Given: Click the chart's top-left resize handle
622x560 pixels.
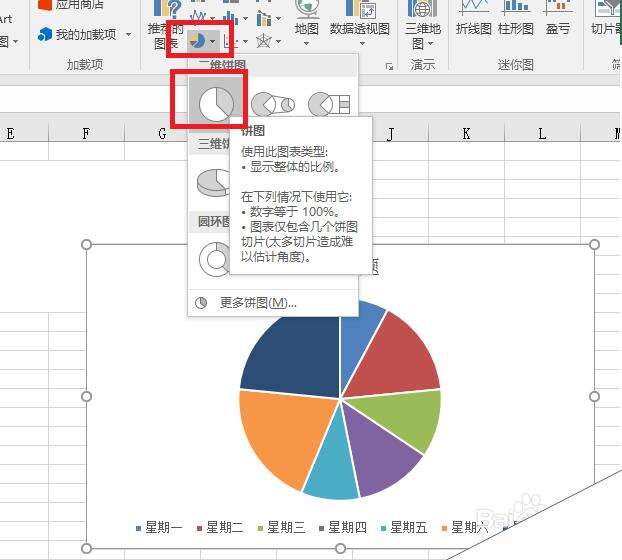Looking at the screenshot, I should [x=86, y=244].
